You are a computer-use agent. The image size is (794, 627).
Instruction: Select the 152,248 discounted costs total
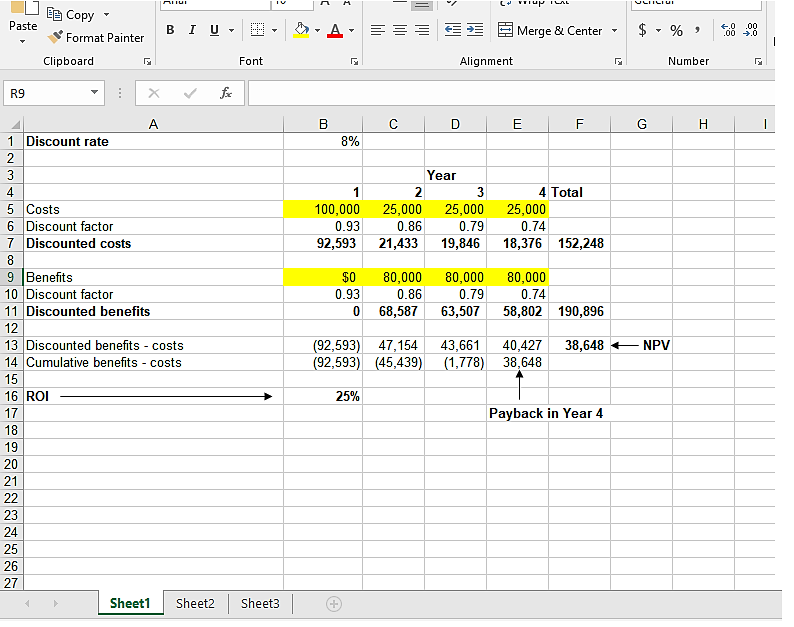click(x=579, y=243)
